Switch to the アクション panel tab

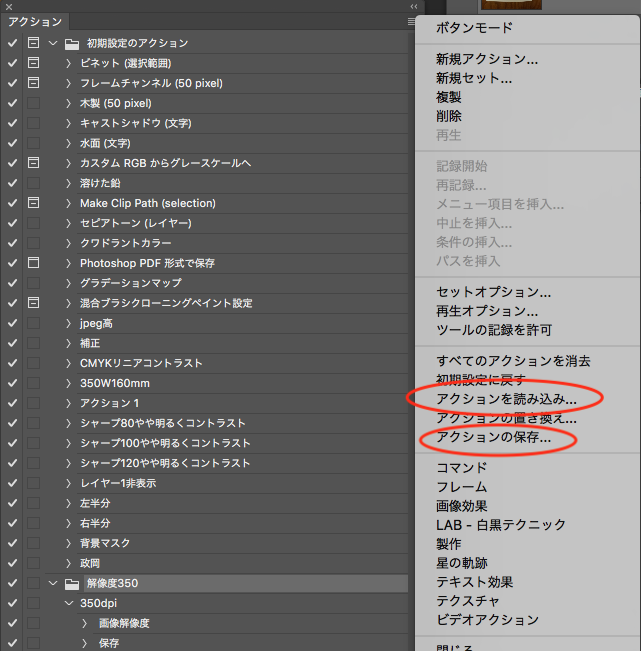point(35,21)
